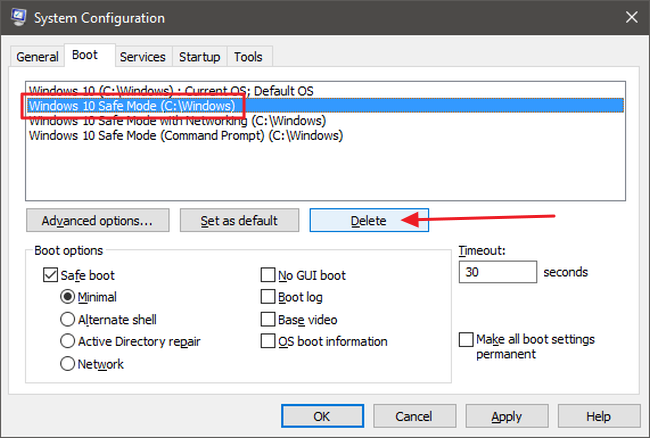
Task: Click the System Configuration title bar icon
Action: [x=18, y=17]
